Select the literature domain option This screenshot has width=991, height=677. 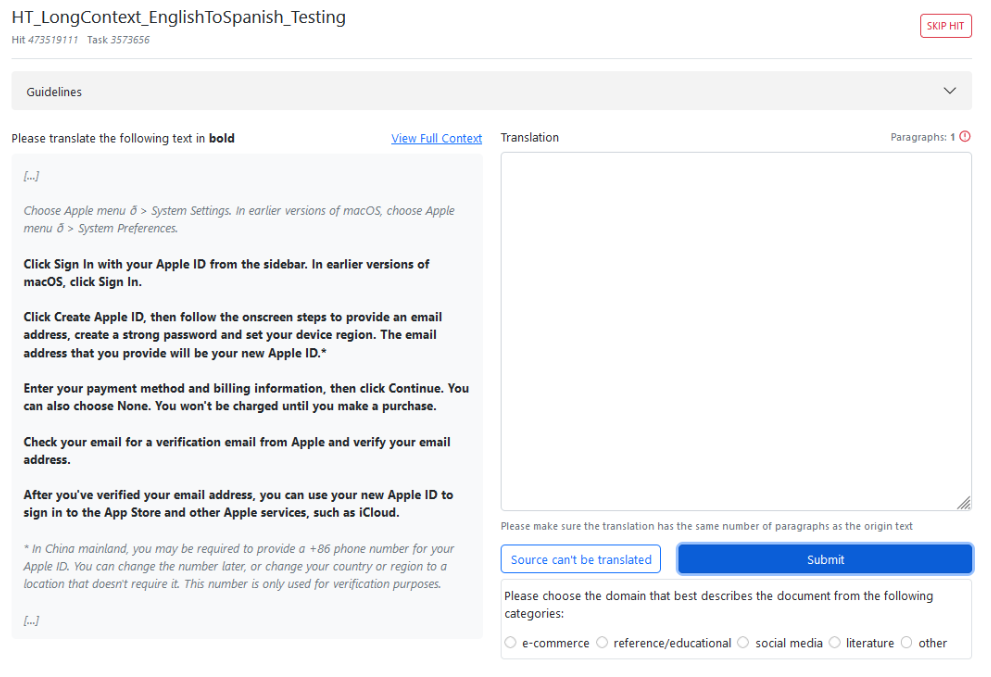835,643
